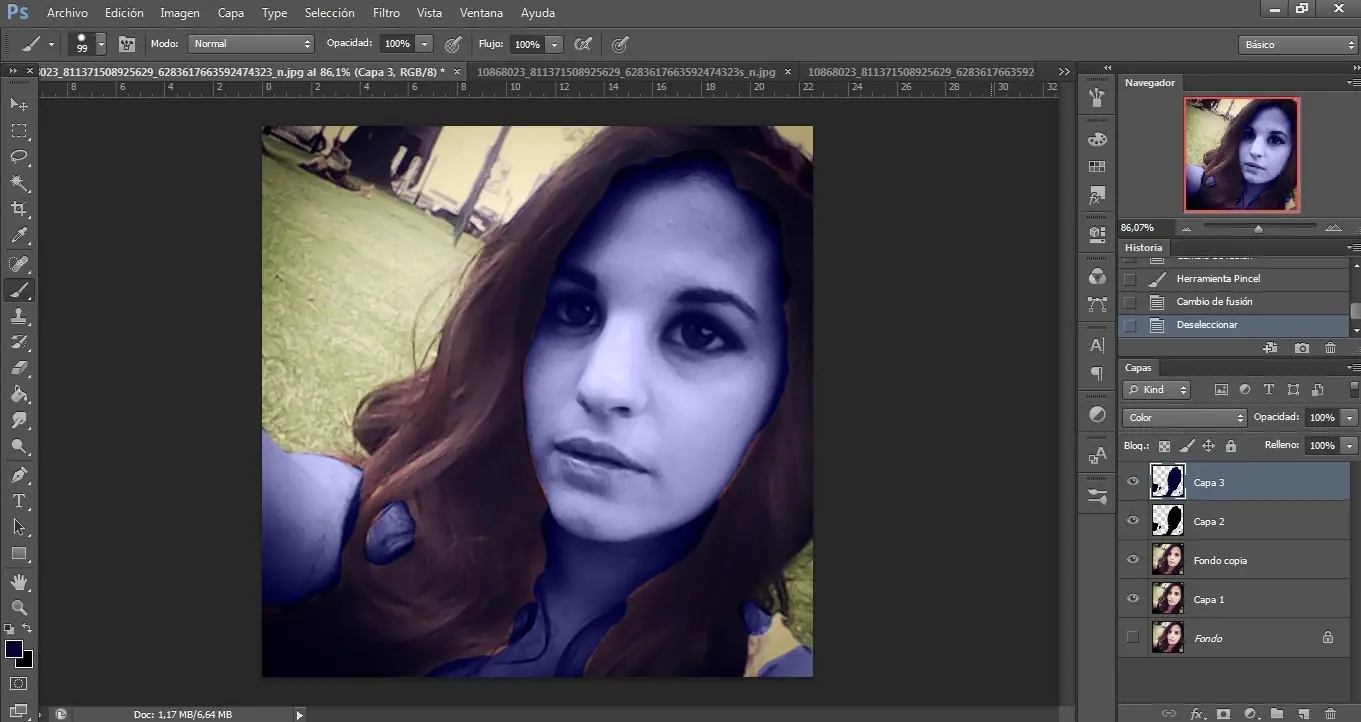Open the Flujo value dropdown
The image size is (1361, 722).
click(x=554, y=44)
